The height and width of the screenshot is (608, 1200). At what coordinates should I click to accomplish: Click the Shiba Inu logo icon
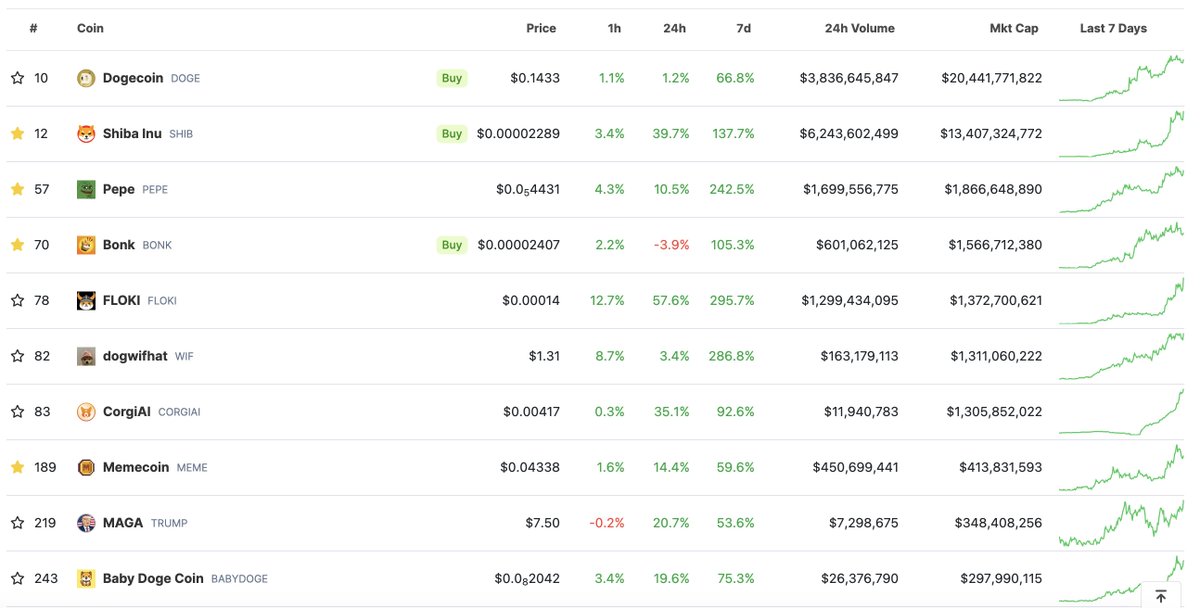(x=86, y=134)
